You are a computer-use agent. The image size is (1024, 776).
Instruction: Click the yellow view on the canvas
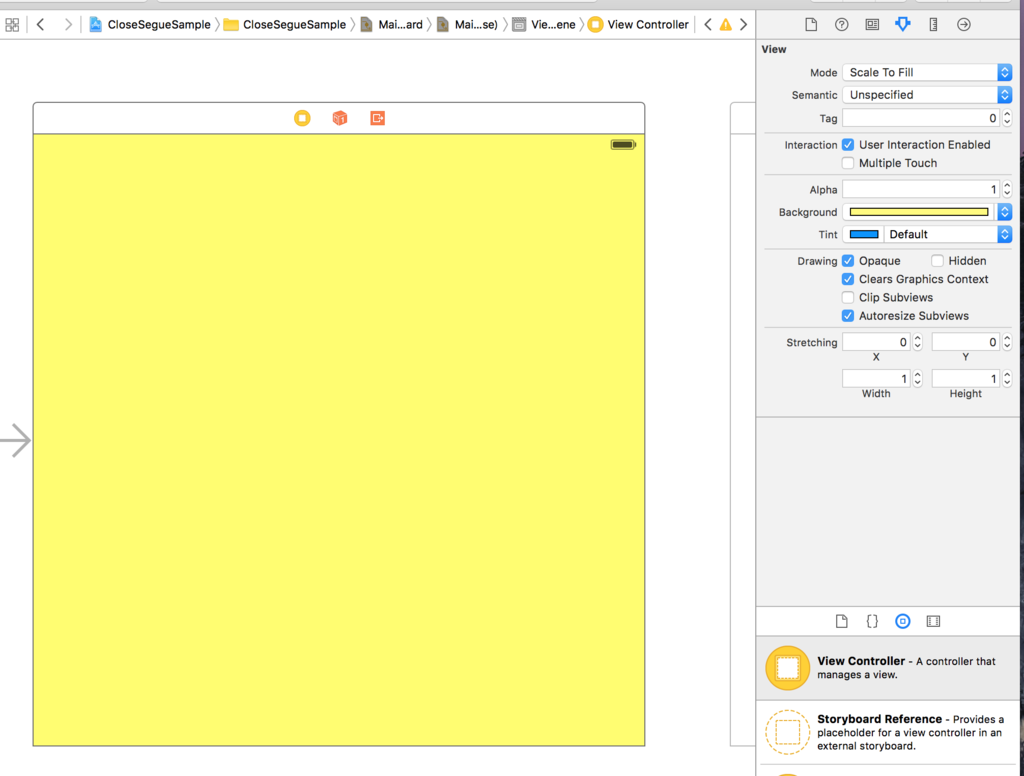pyautogui.click(x=339, y=440)
